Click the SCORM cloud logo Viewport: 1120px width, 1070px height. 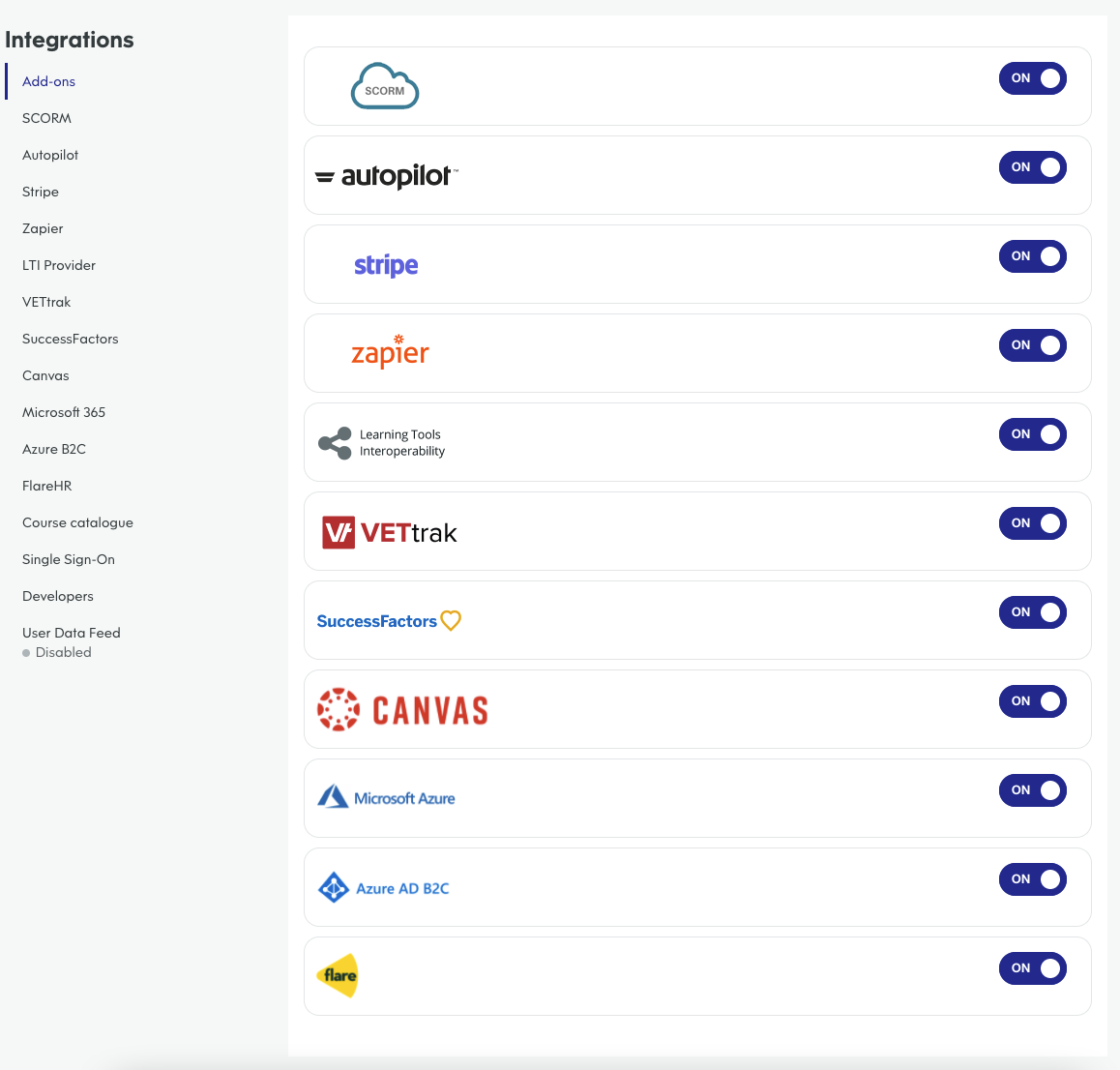[384, 86]
